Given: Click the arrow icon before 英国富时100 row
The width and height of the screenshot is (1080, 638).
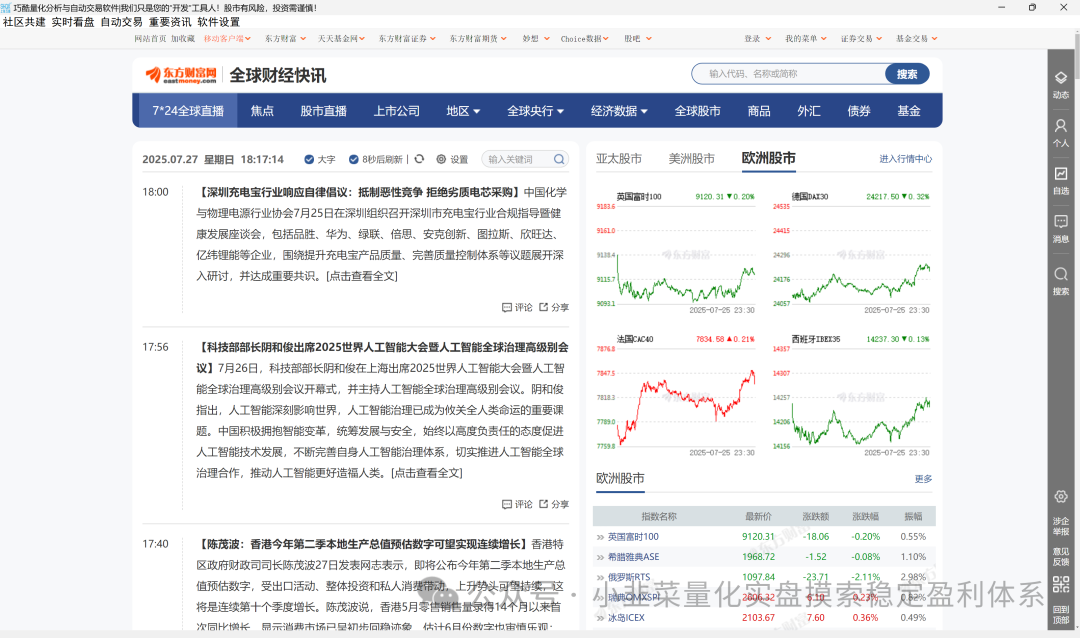Looking at the screenshot, I should point(600,537).
